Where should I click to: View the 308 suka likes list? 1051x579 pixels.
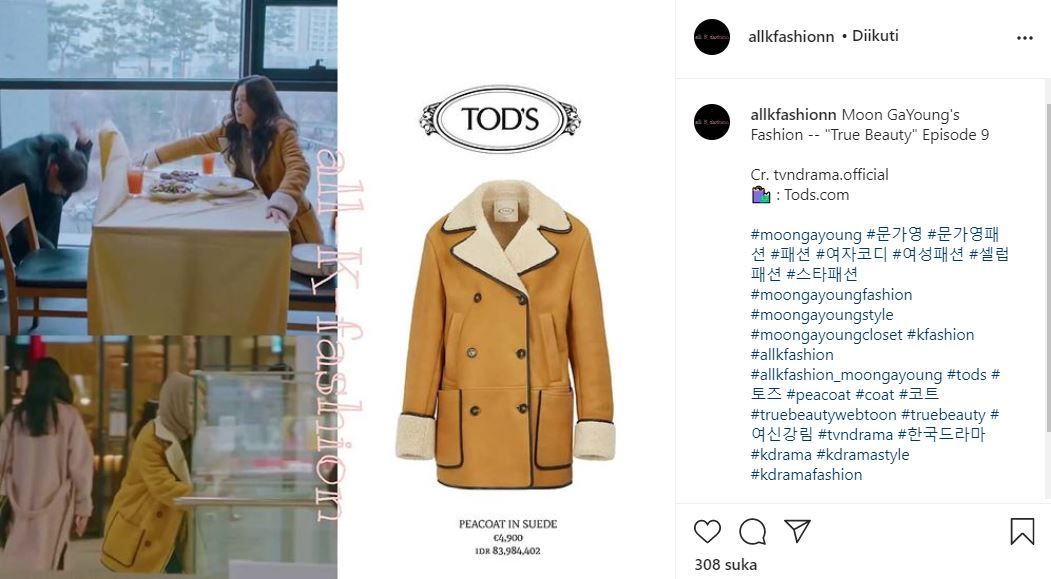click(725, 565)
